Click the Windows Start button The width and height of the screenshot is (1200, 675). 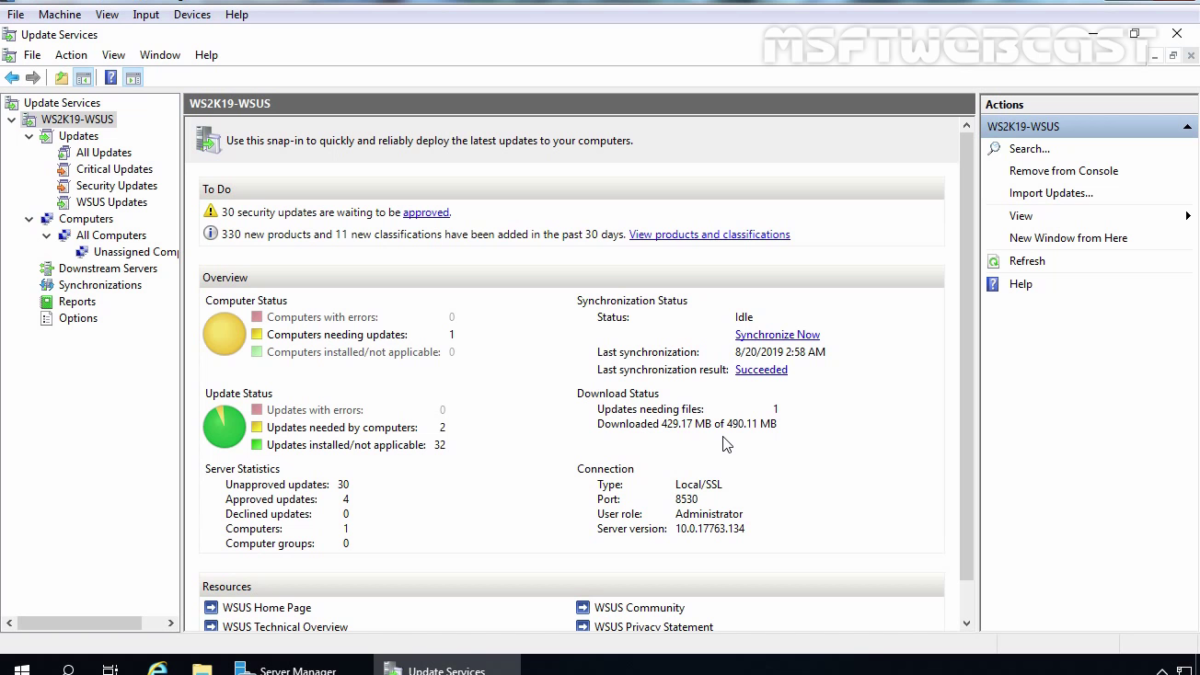coord(22,669)
